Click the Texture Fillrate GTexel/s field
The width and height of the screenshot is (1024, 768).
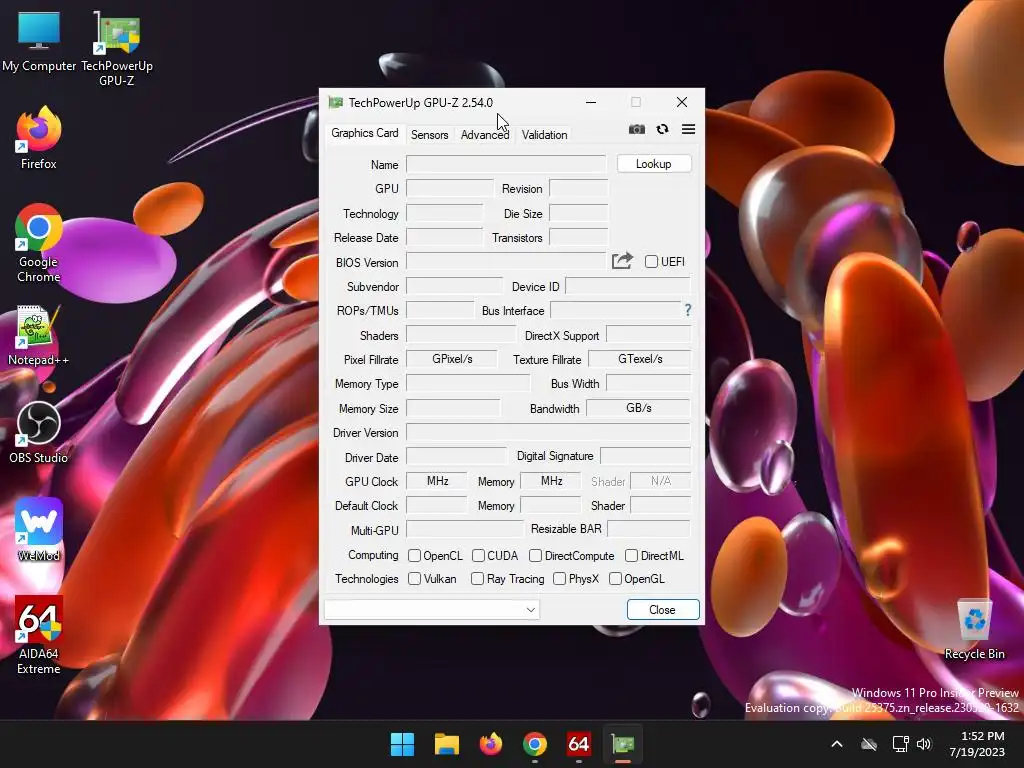[639, 359]
